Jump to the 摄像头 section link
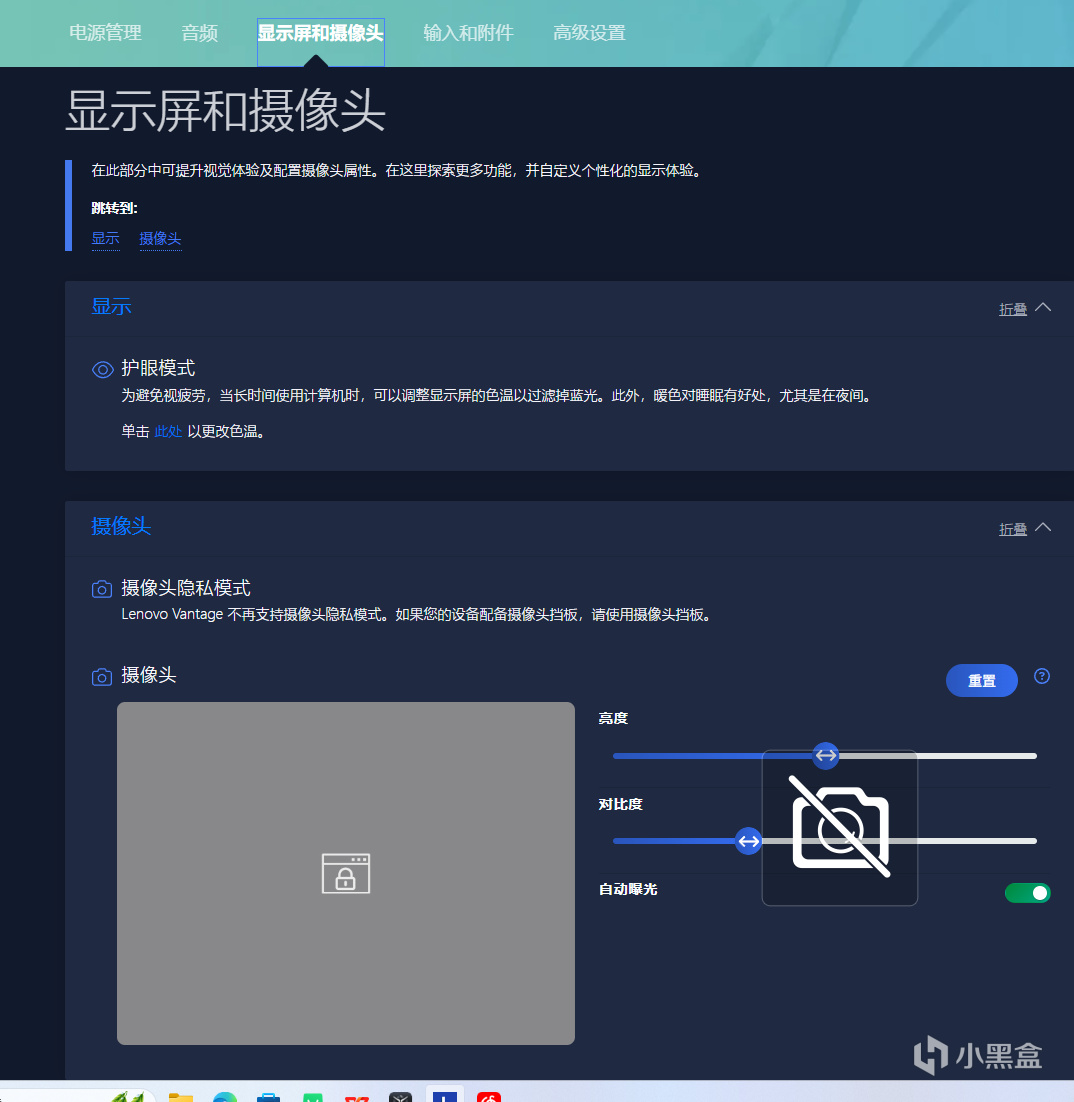This screenshot has width=1074, height=1102. [x=160, y=239]
